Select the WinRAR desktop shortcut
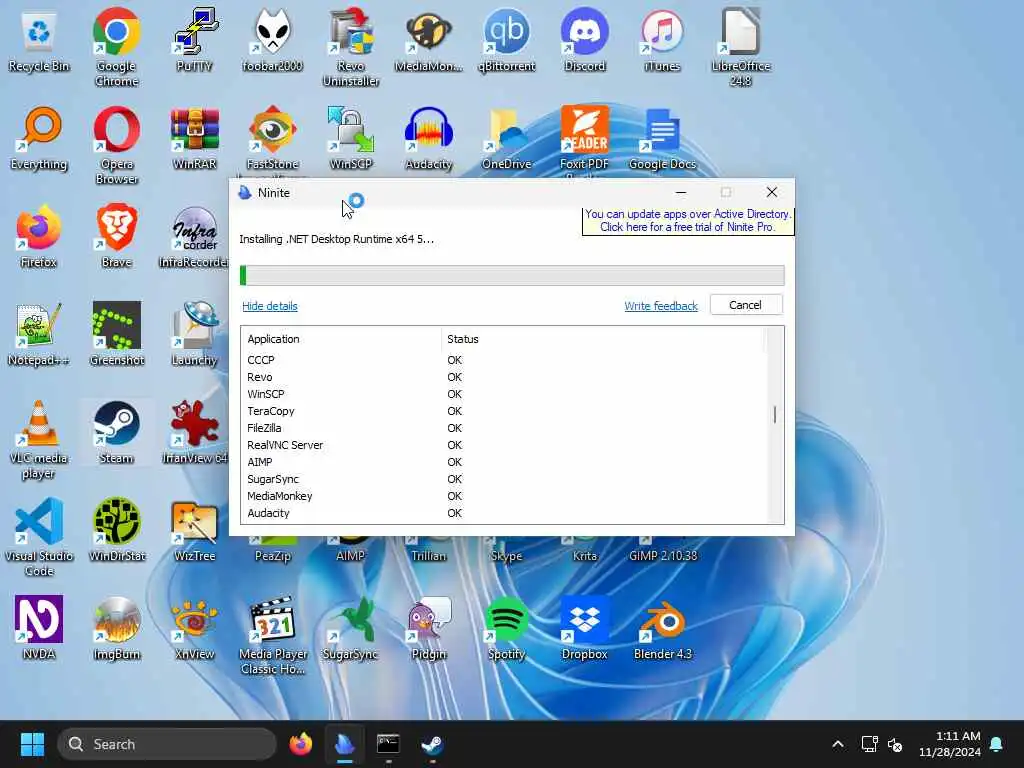The width and height of the screenshot is (1024, 768). click(195, 138)
